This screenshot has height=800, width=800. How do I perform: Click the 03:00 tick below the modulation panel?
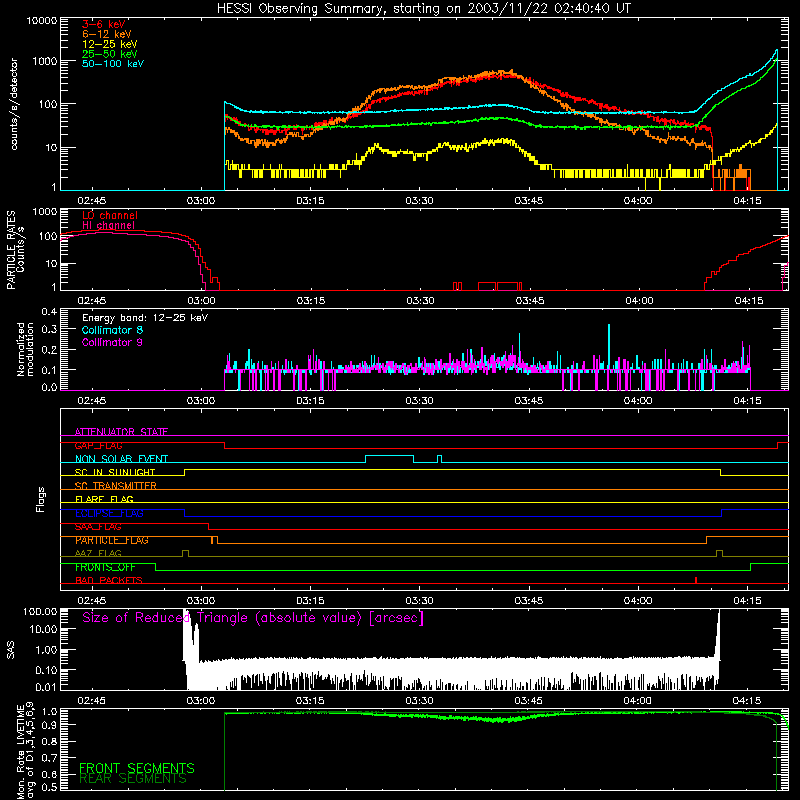[201, 401]
